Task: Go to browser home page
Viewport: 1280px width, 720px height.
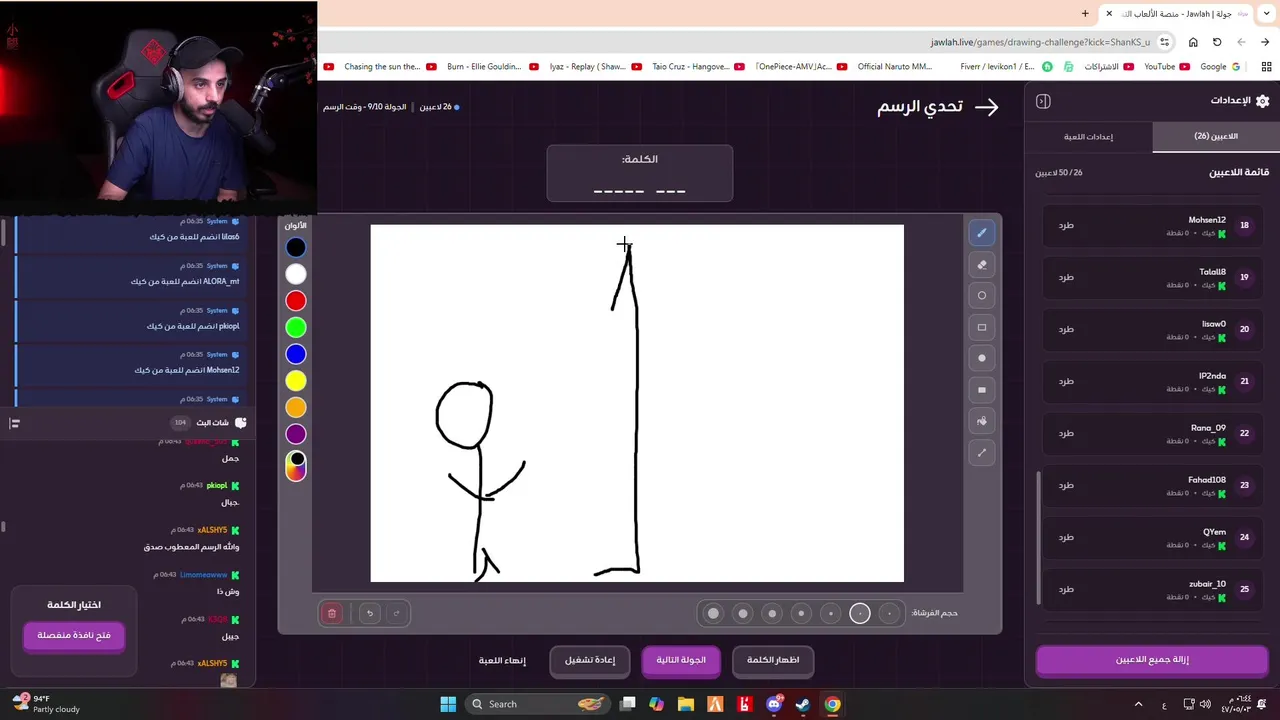Action: 1193,42
